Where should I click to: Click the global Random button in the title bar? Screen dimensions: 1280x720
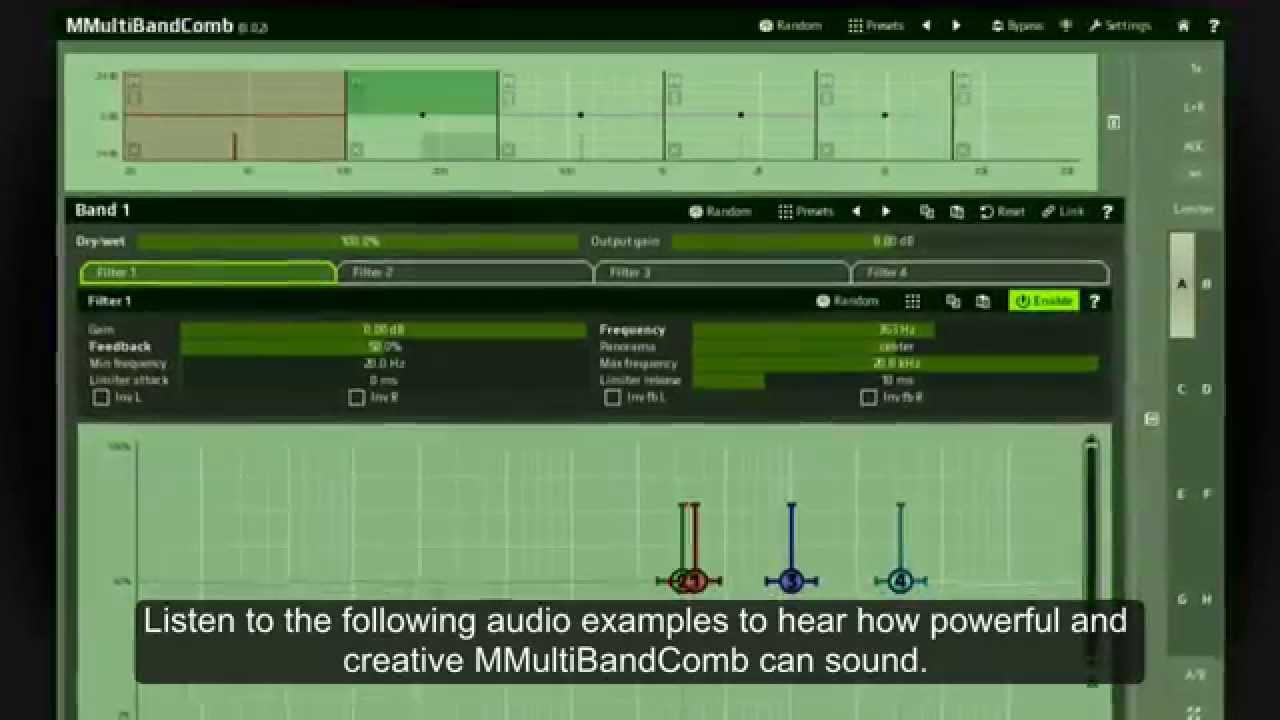click(x=790, y=26)
